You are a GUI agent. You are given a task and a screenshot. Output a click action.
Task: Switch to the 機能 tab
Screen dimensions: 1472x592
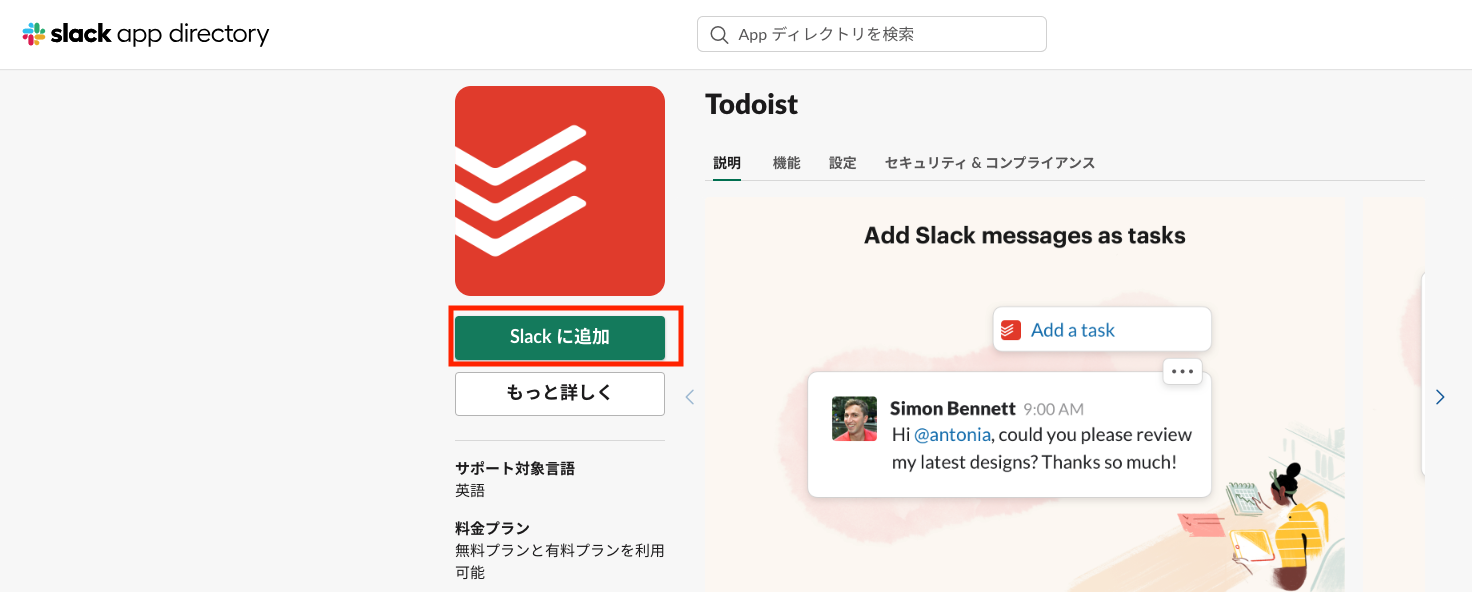point(786,162)
